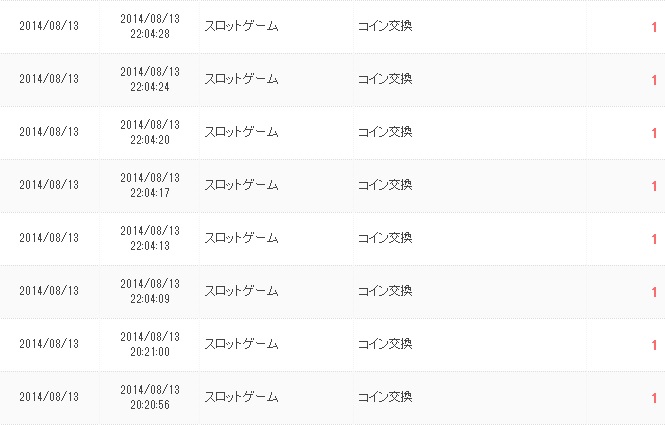Click the red 1 in the 22:04:28 row

click(654, 27)
